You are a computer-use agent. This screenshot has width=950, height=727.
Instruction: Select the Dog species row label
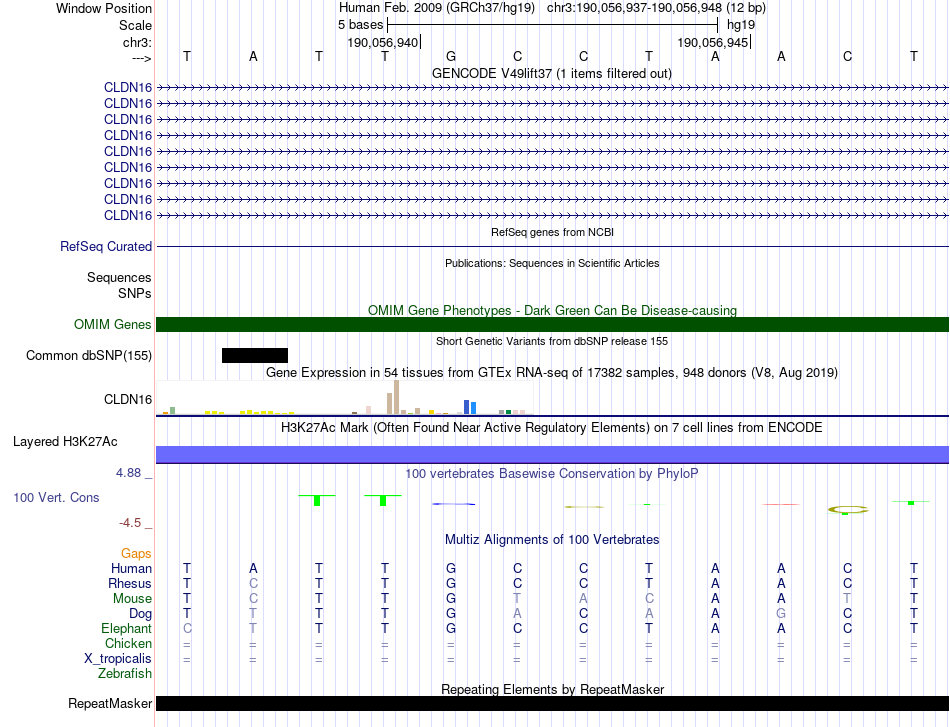coord(140,614)
